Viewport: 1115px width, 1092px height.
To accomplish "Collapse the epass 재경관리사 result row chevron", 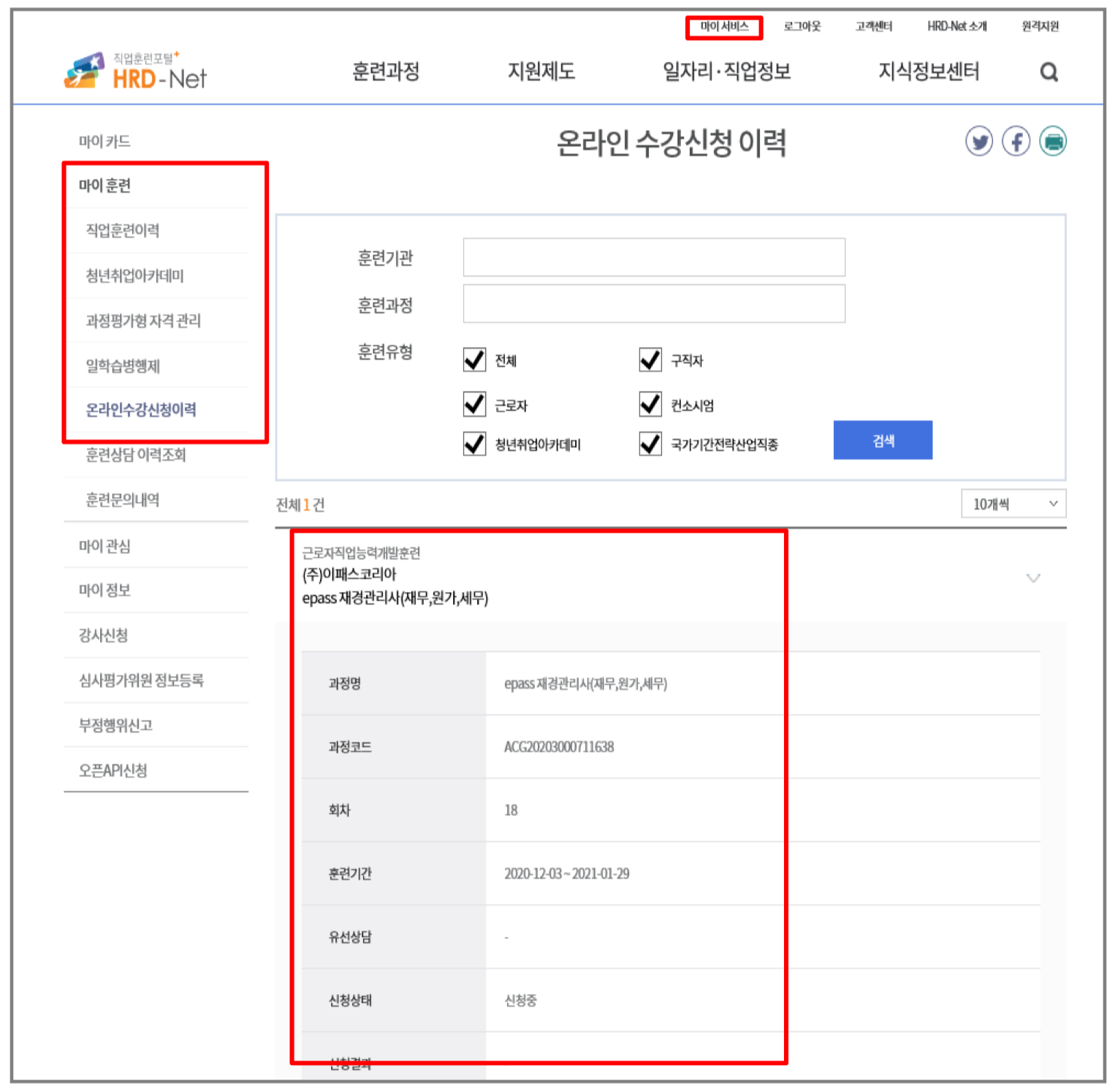I will pyautogui.click(x=1033, y=578).
